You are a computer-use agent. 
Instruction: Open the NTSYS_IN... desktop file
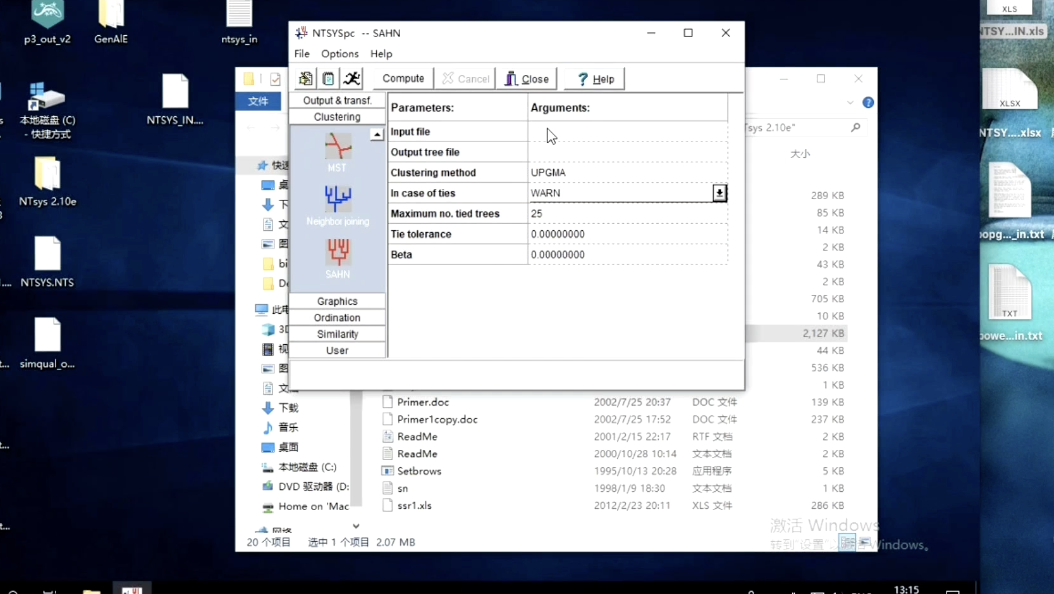coord(175,99)
